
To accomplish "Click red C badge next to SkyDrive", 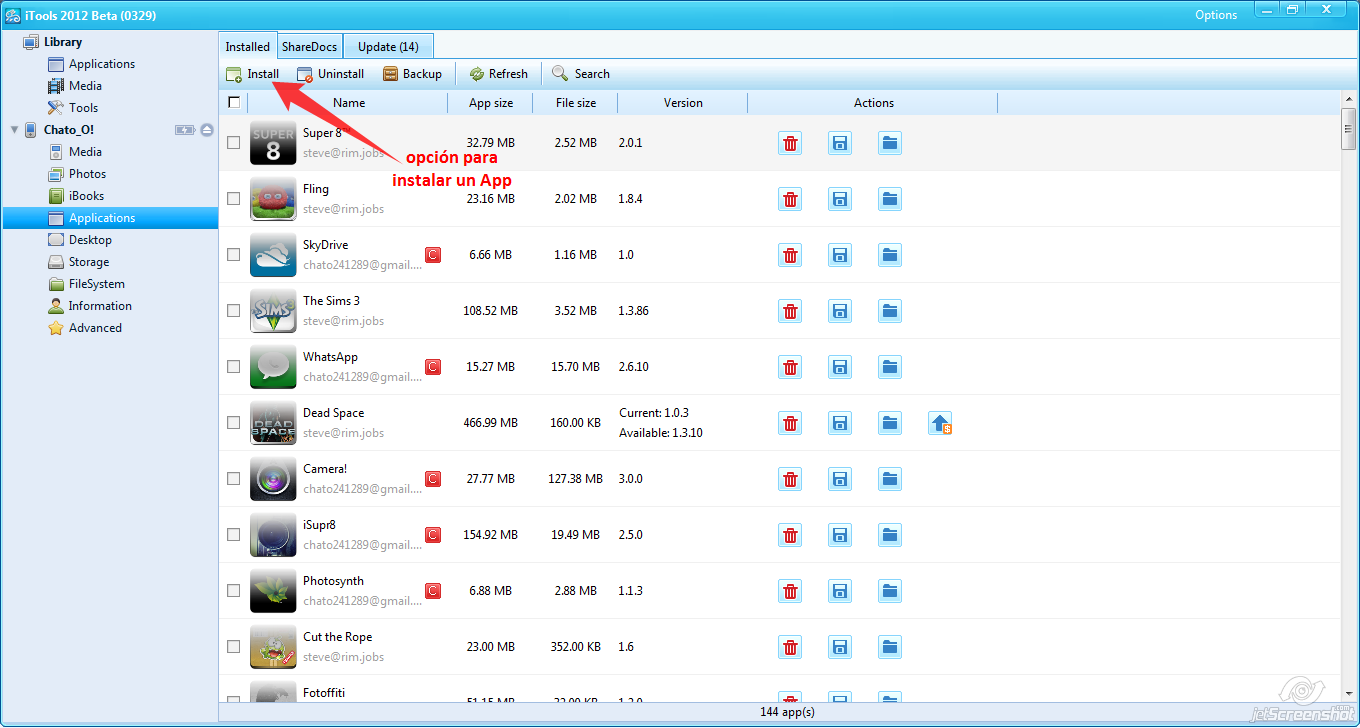I will 433,255.
